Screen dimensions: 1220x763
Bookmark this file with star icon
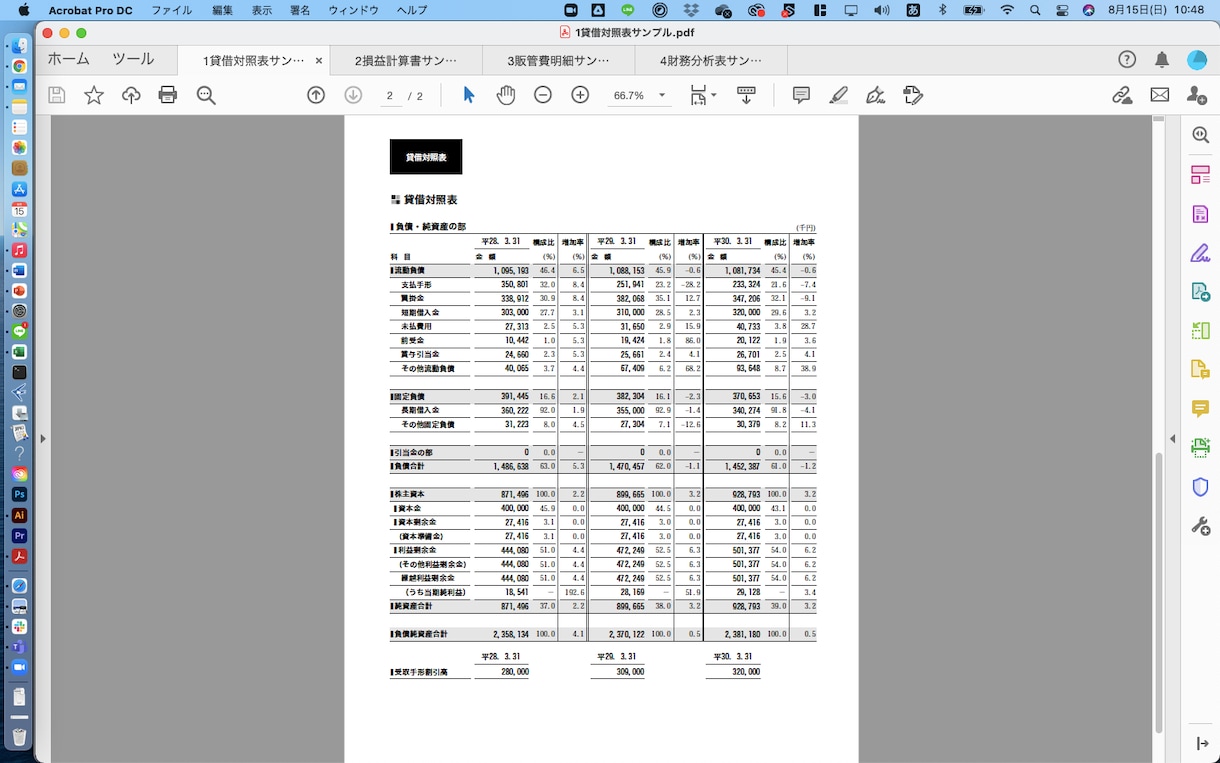(x=94, y=95)
